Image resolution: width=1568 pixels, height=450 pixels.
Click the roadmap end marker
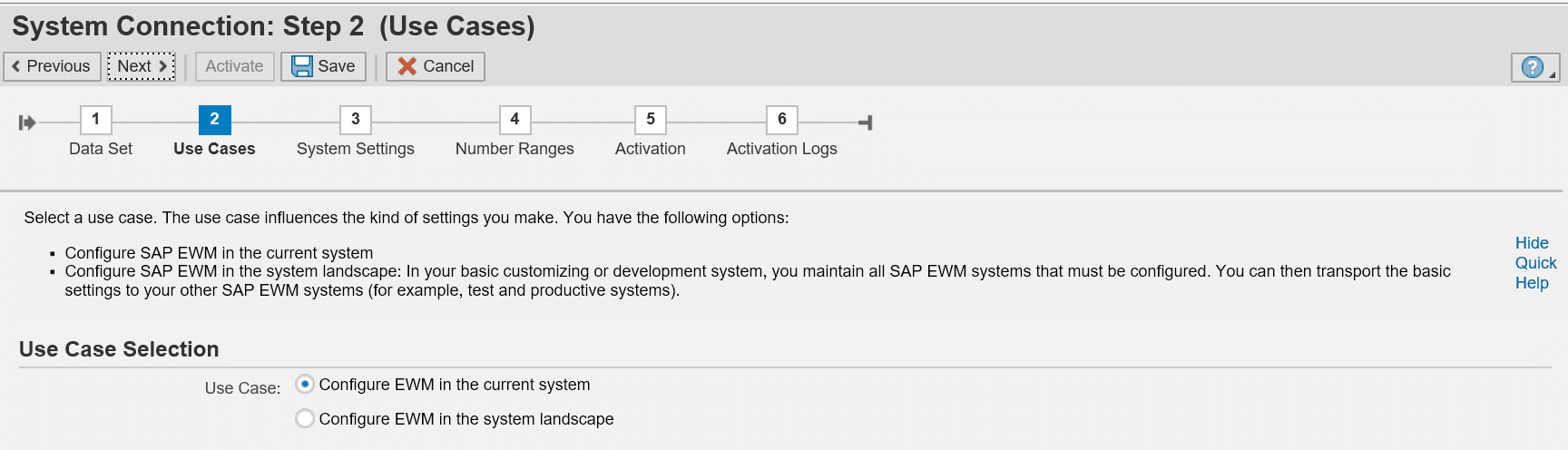[x=866, y=122]
